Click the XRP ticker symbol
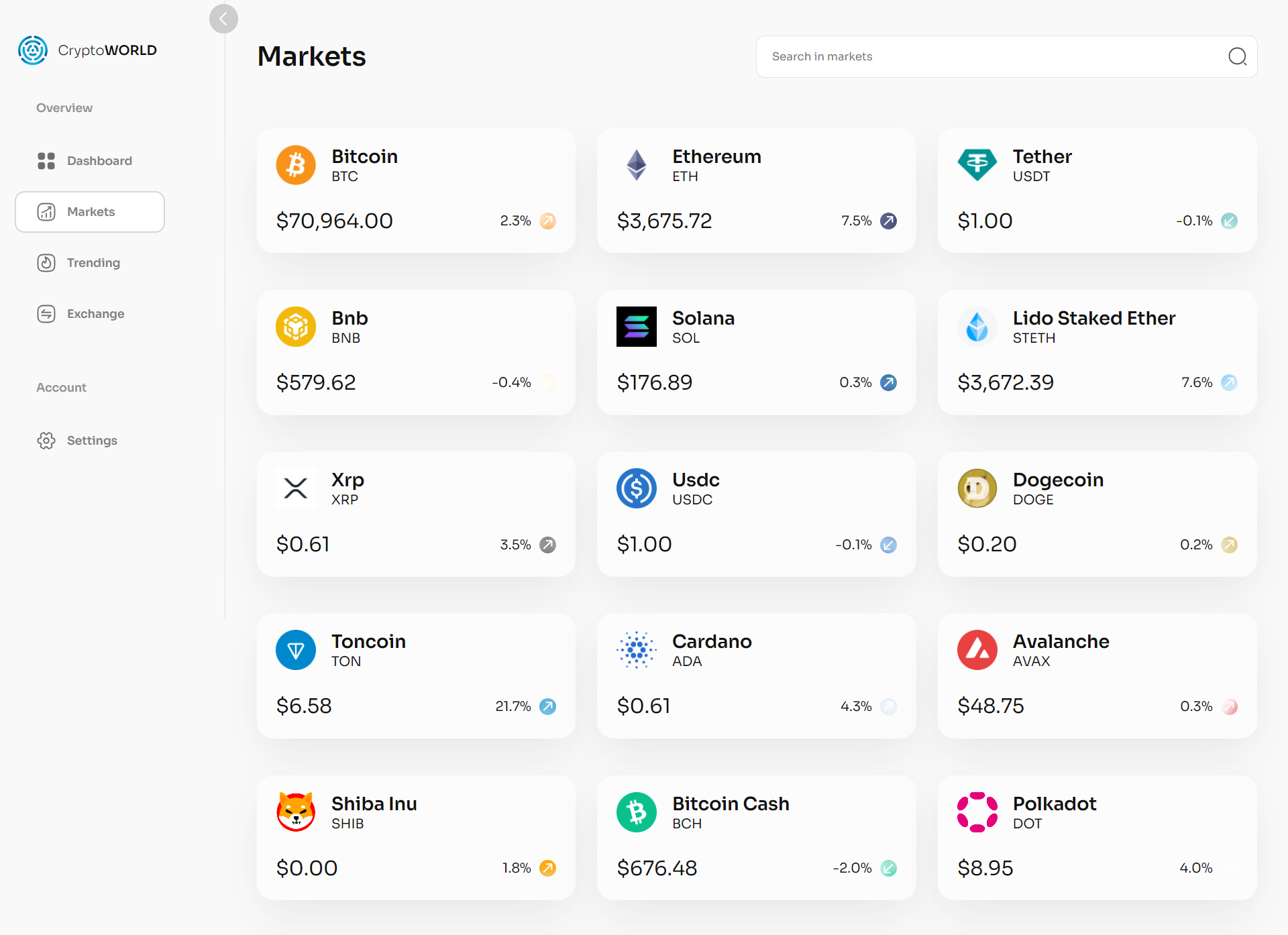 [345, 500]
